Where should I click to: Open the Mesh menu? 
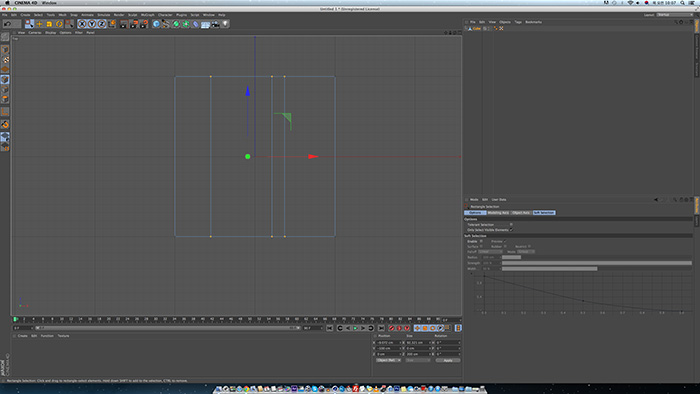click(62, 15)
